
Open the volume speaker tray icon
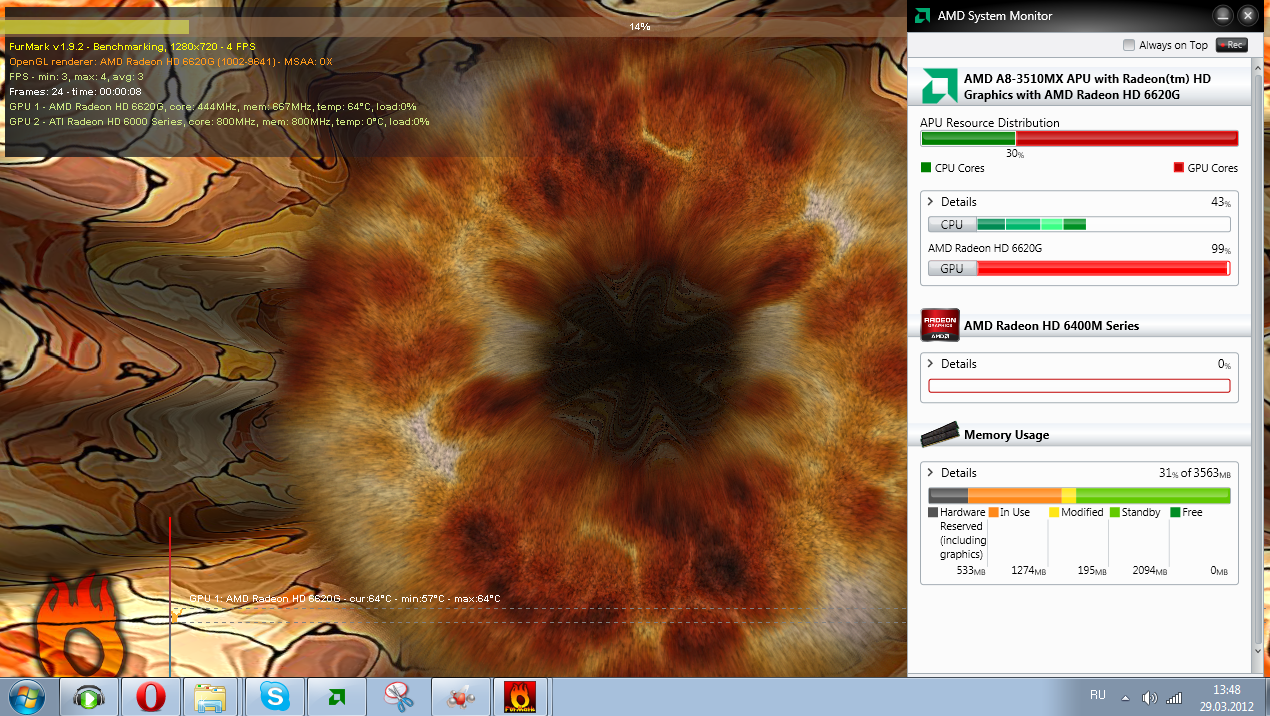1150,697
